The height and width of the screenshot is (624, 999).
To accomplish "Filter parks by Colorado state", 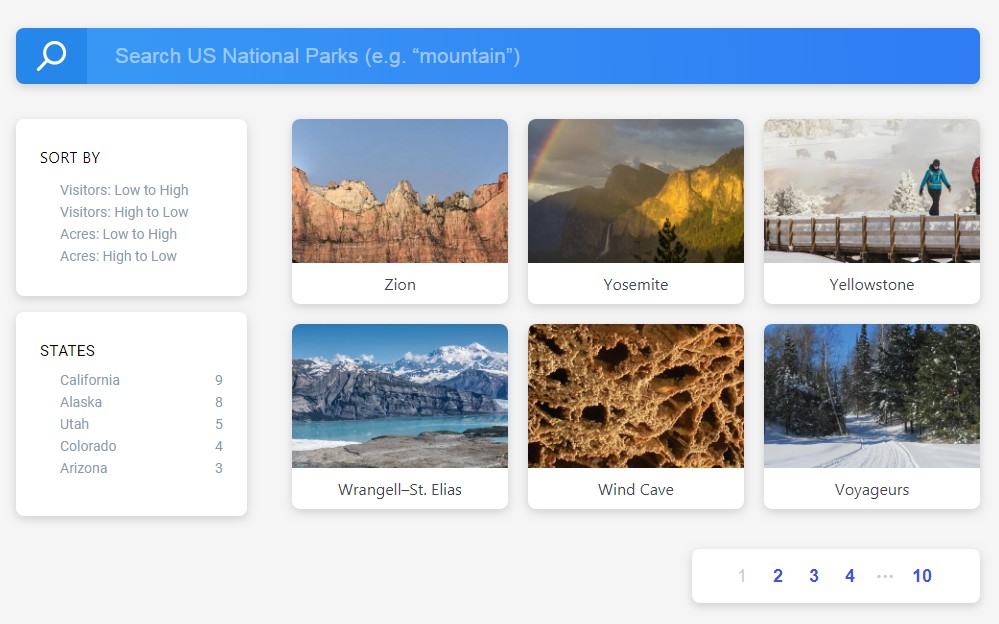I will point(88,446).
